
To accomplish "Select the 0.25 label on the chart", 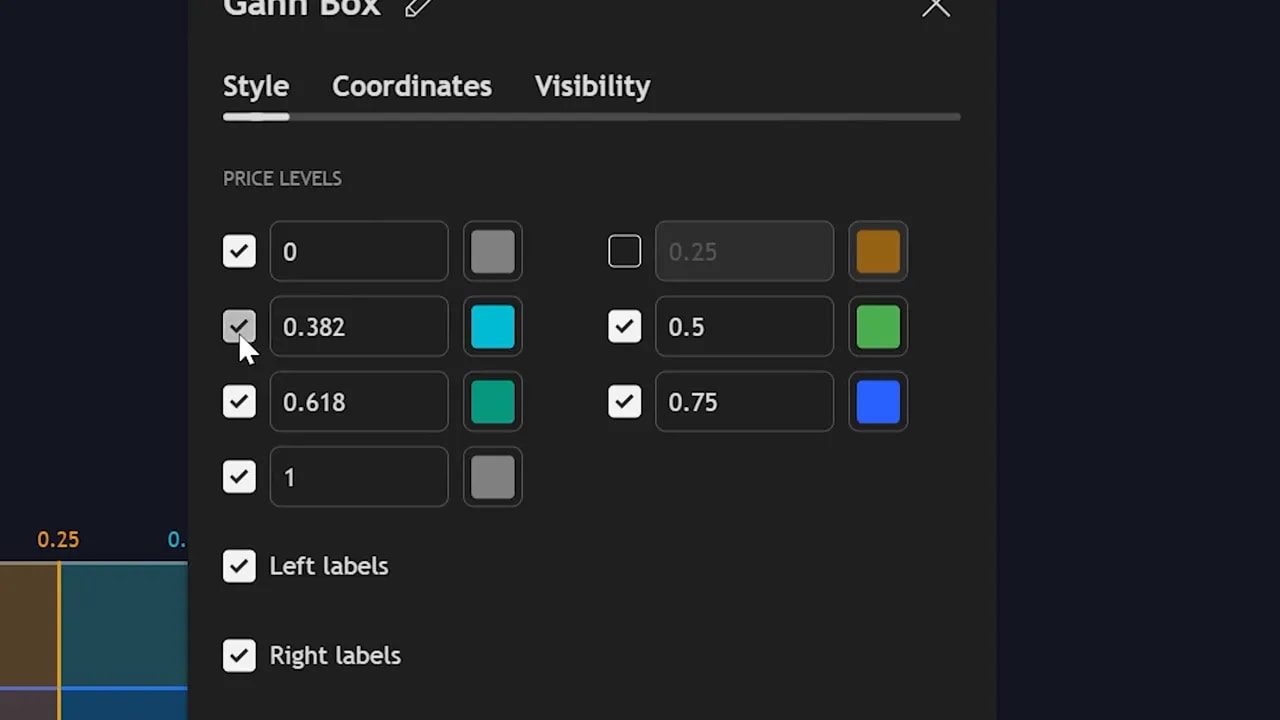I will coord(58,540).
